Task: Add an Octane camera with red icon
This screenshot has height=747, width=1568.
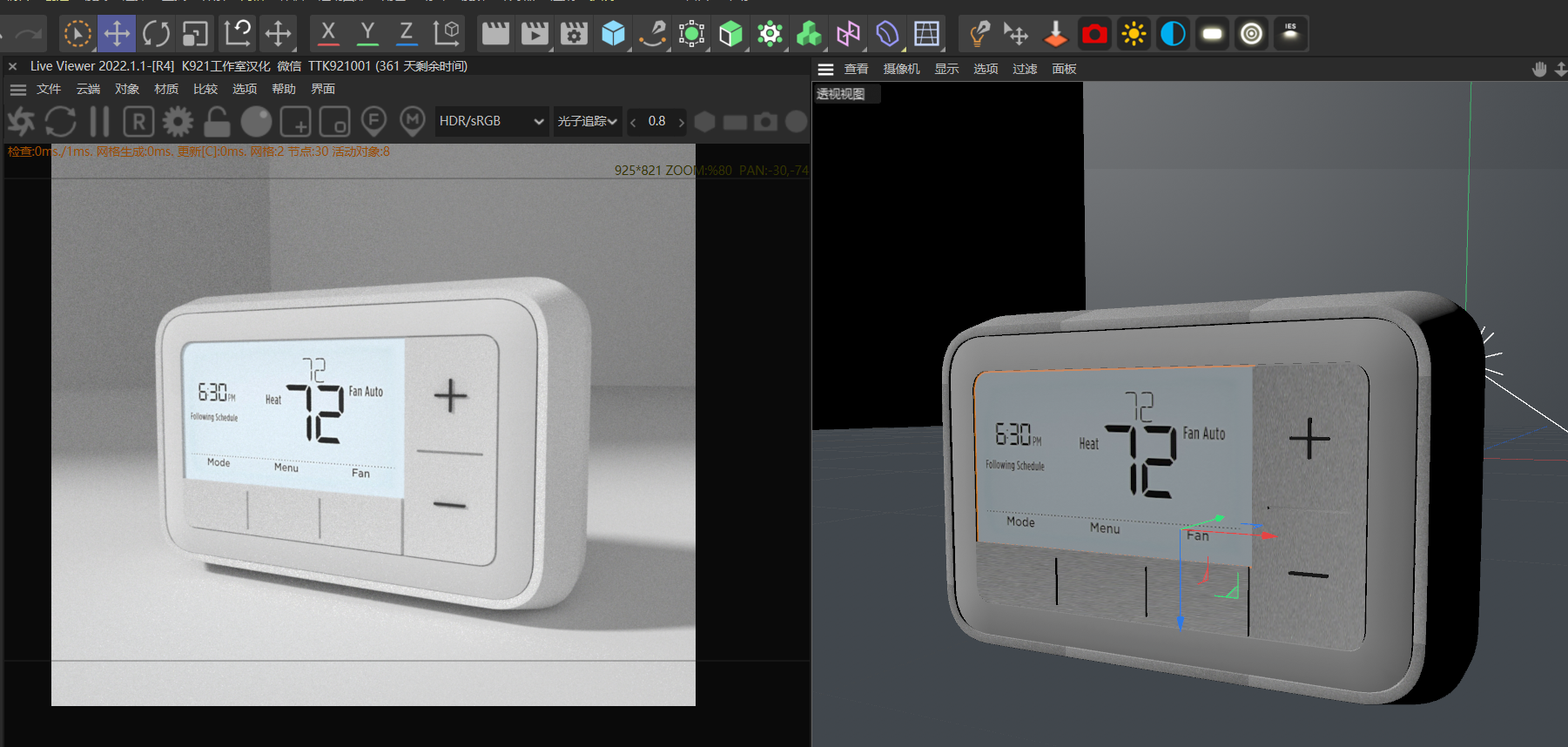Action: tap(1094, 34)
